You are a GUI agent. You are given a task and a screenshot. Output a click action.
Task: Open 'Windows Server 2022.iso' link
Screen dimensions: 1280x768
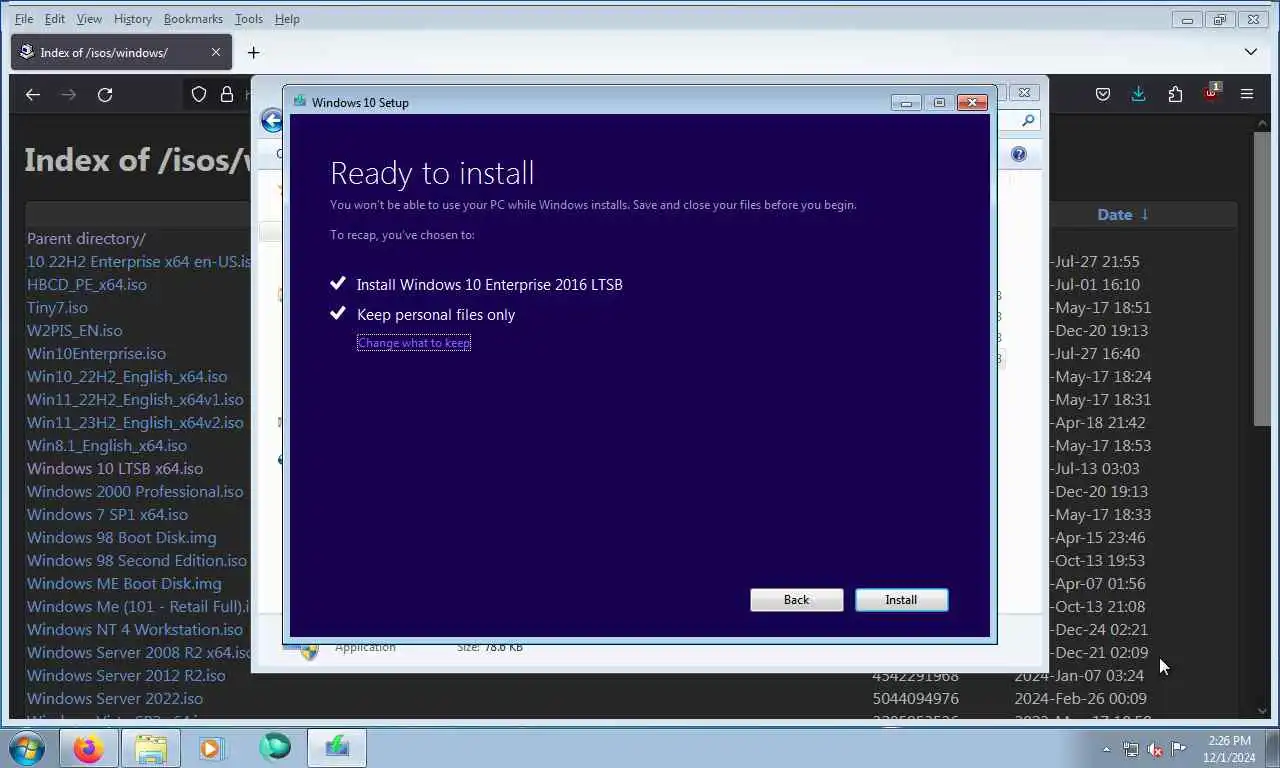115,698
